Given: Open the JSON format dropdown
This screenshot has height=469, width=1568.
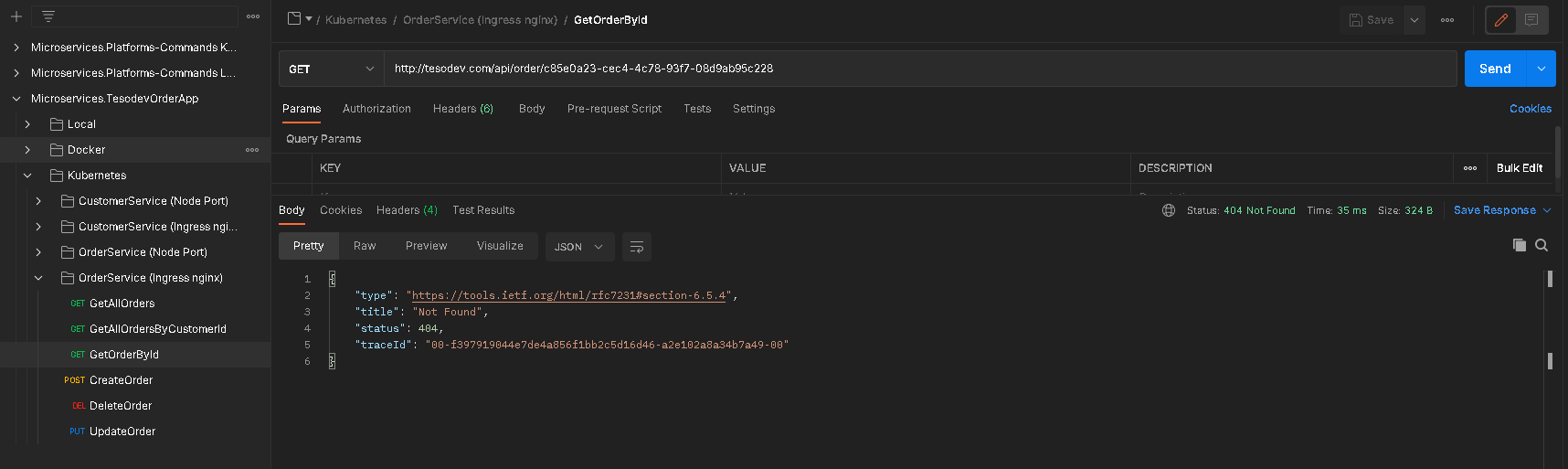Looking at the screenshot, I should click(x=579, y=247).
